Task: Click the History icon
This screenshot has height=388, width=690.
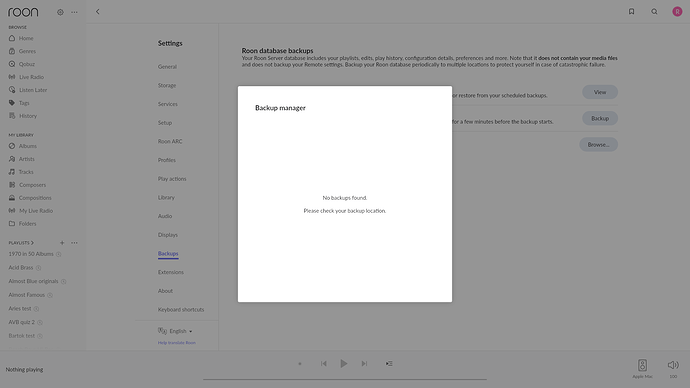Action: [x=12, y=116]
